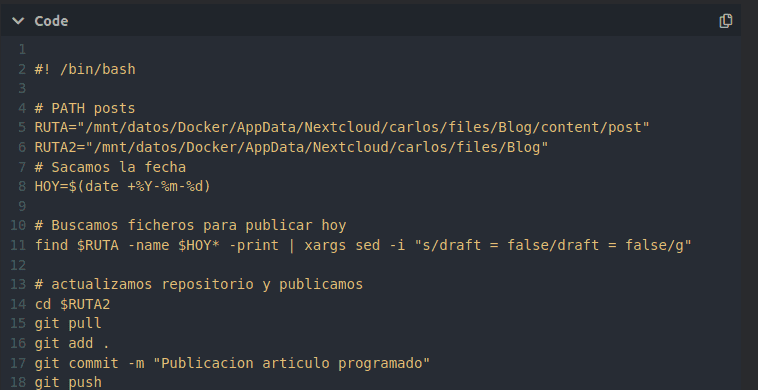Click the 'git add .' line
758x390 pixels.
tap(73, 343)
